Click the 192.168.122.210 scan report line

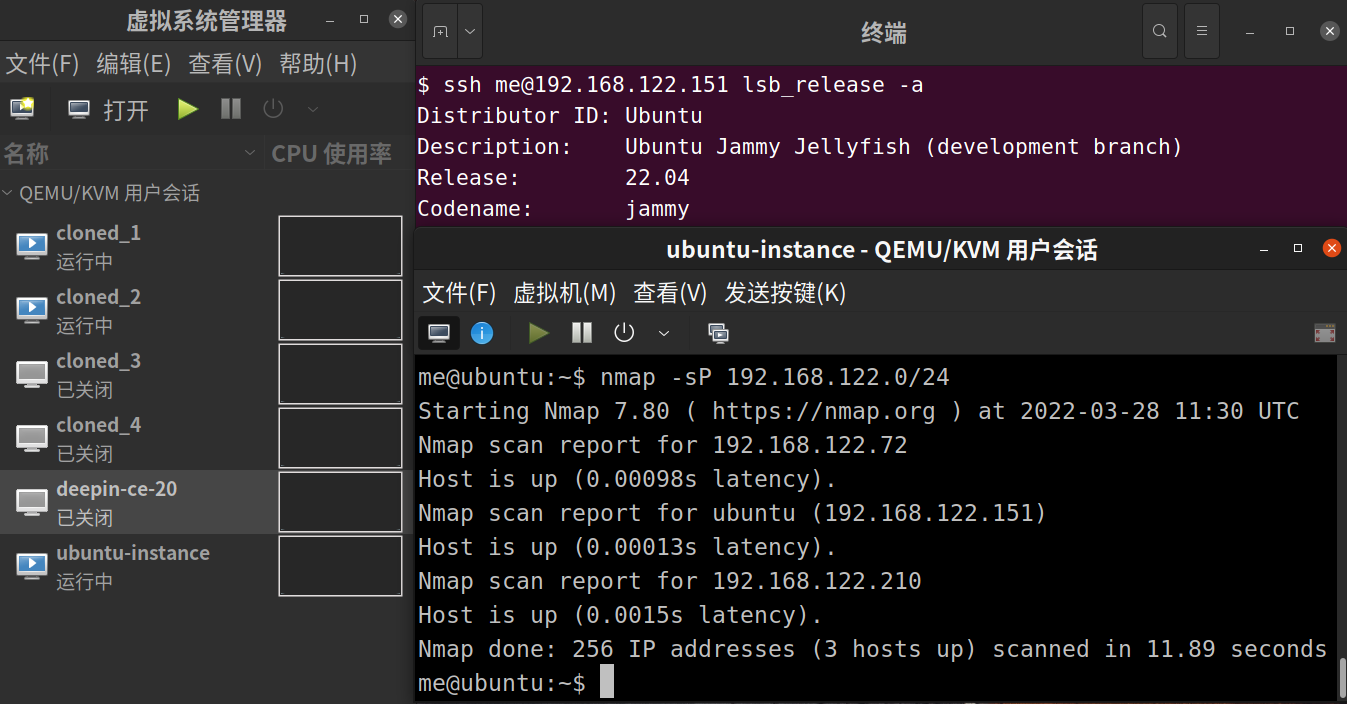(x=670, y=581)
